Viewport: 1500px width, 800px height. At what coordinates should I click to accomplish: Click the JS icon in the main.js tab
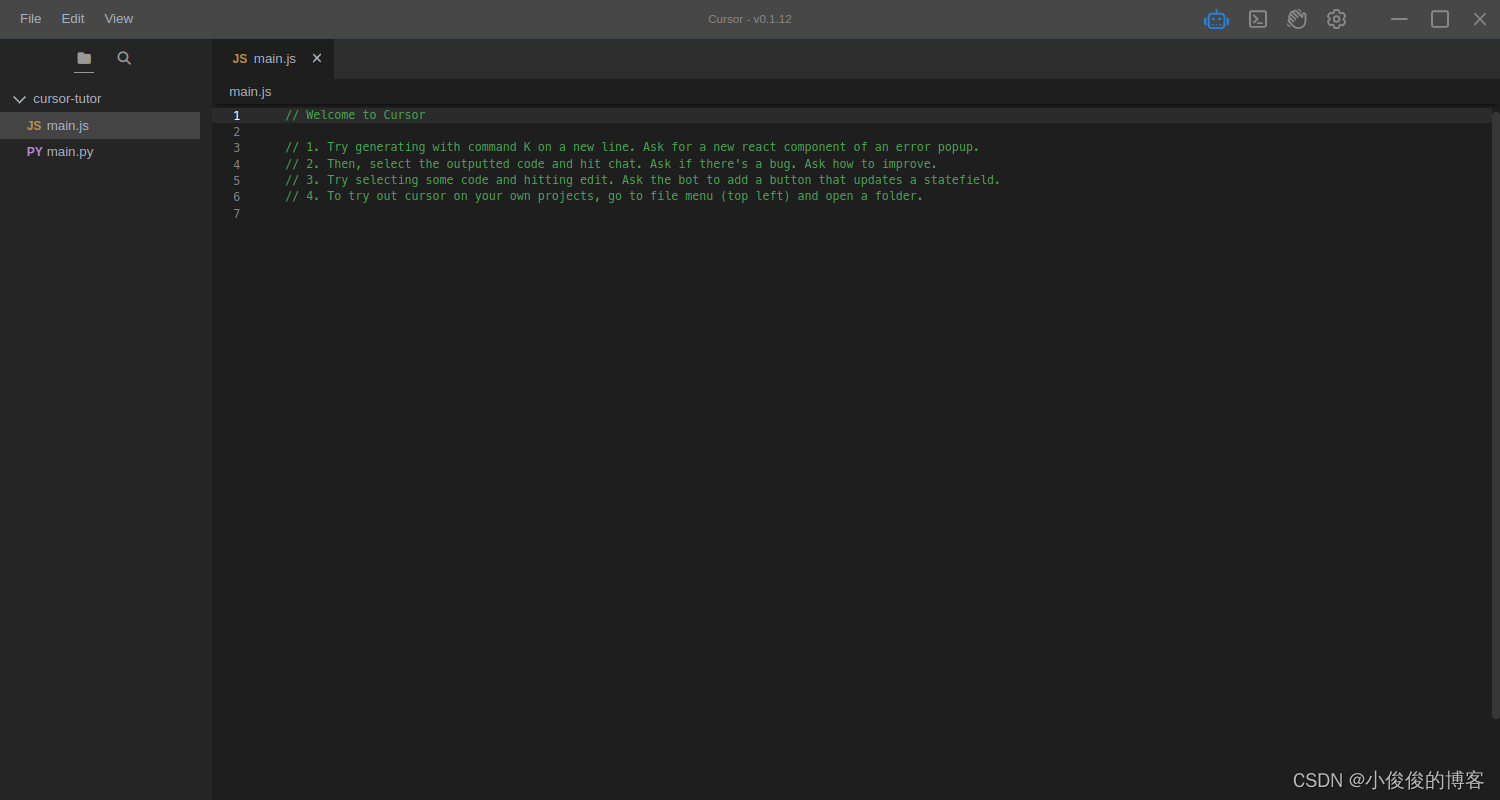[x=240, y=59]
